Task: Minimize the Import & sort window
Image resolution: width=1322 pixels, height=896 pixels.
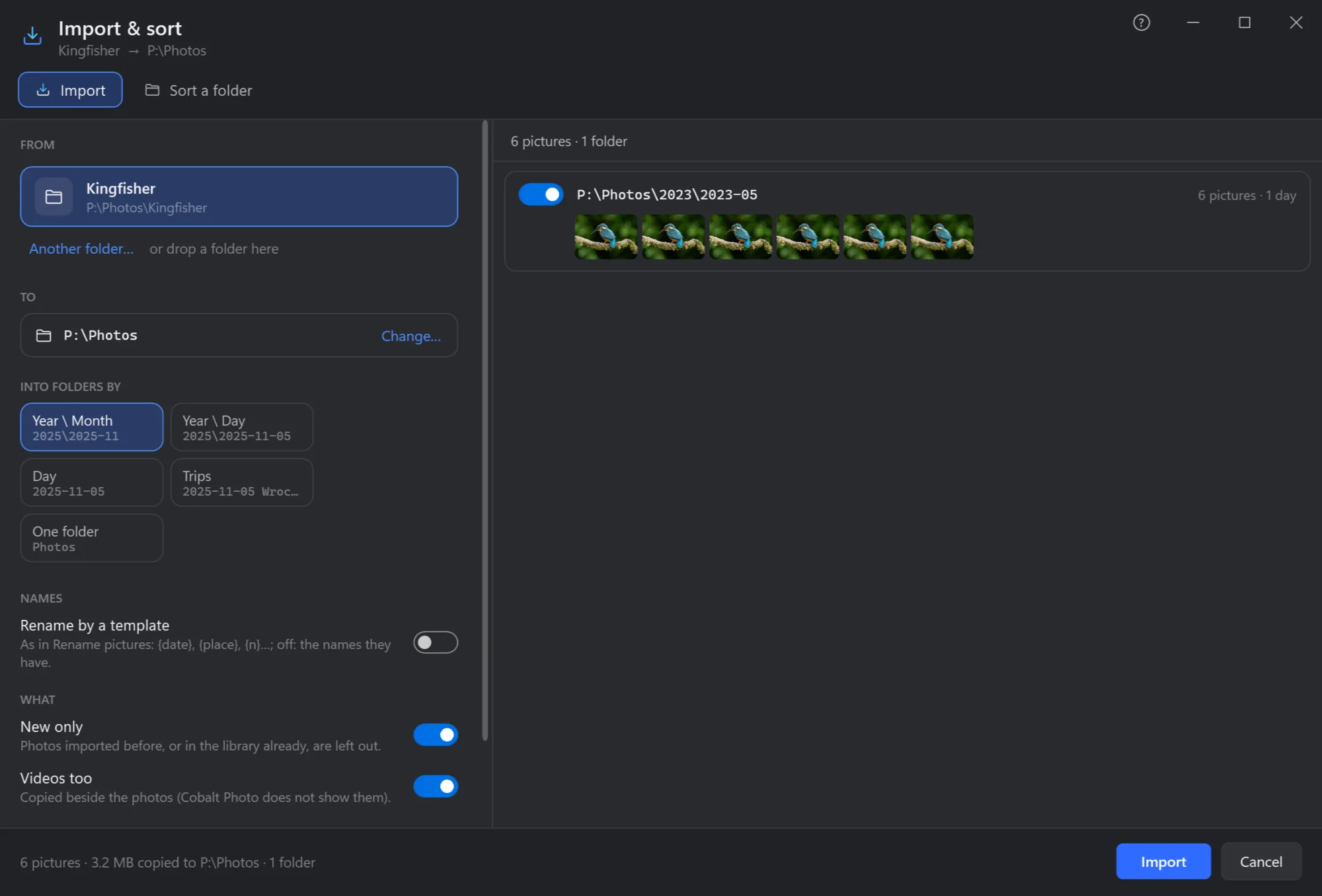Action: click(x=1193, y=23)
